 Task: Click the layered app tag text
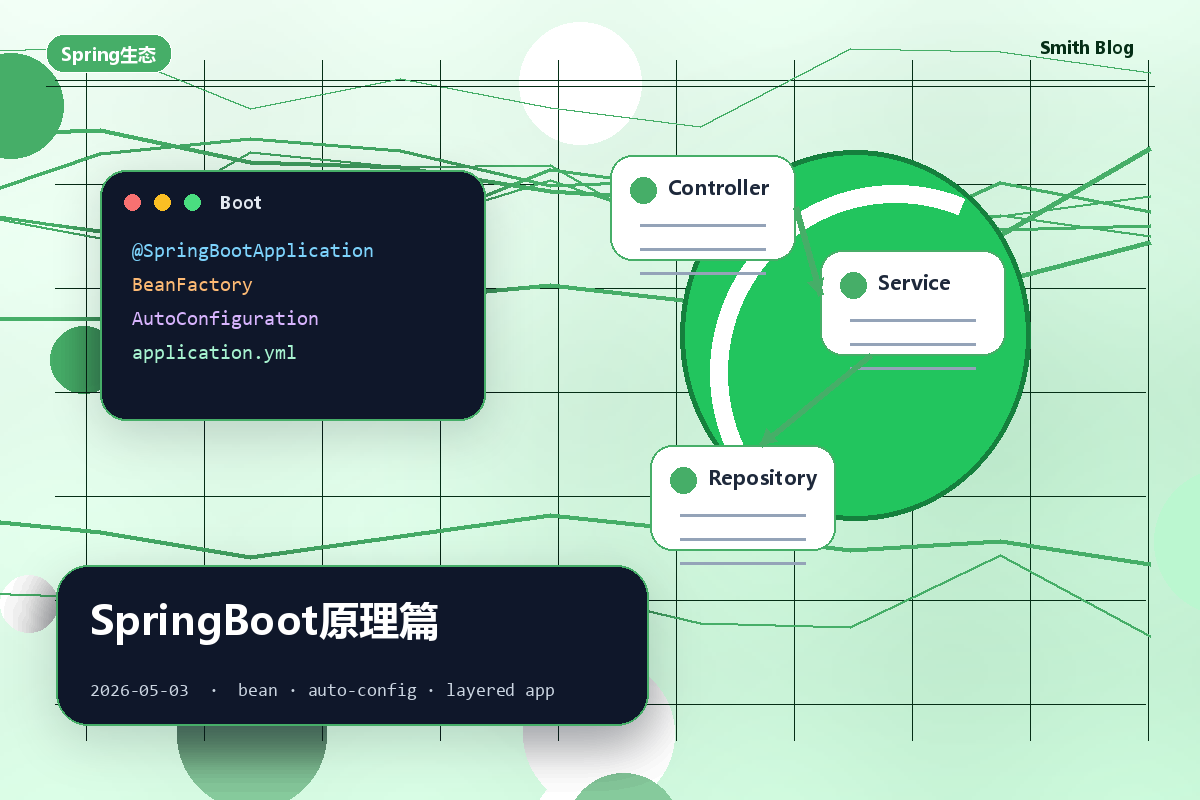tap(500, 691)
